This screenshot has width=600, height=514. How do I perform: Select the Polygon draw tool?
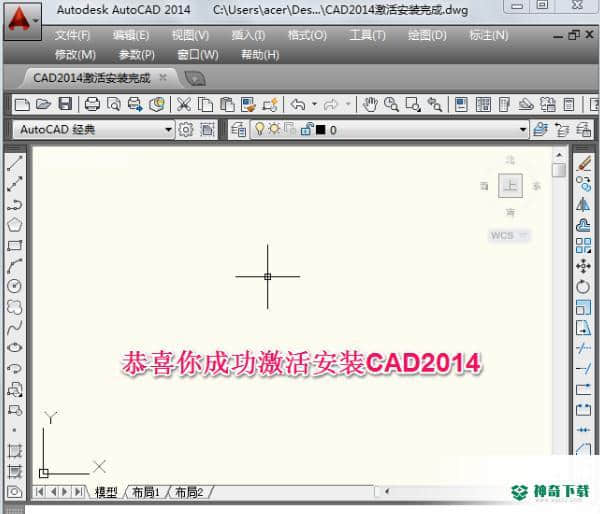coord(15,225)
